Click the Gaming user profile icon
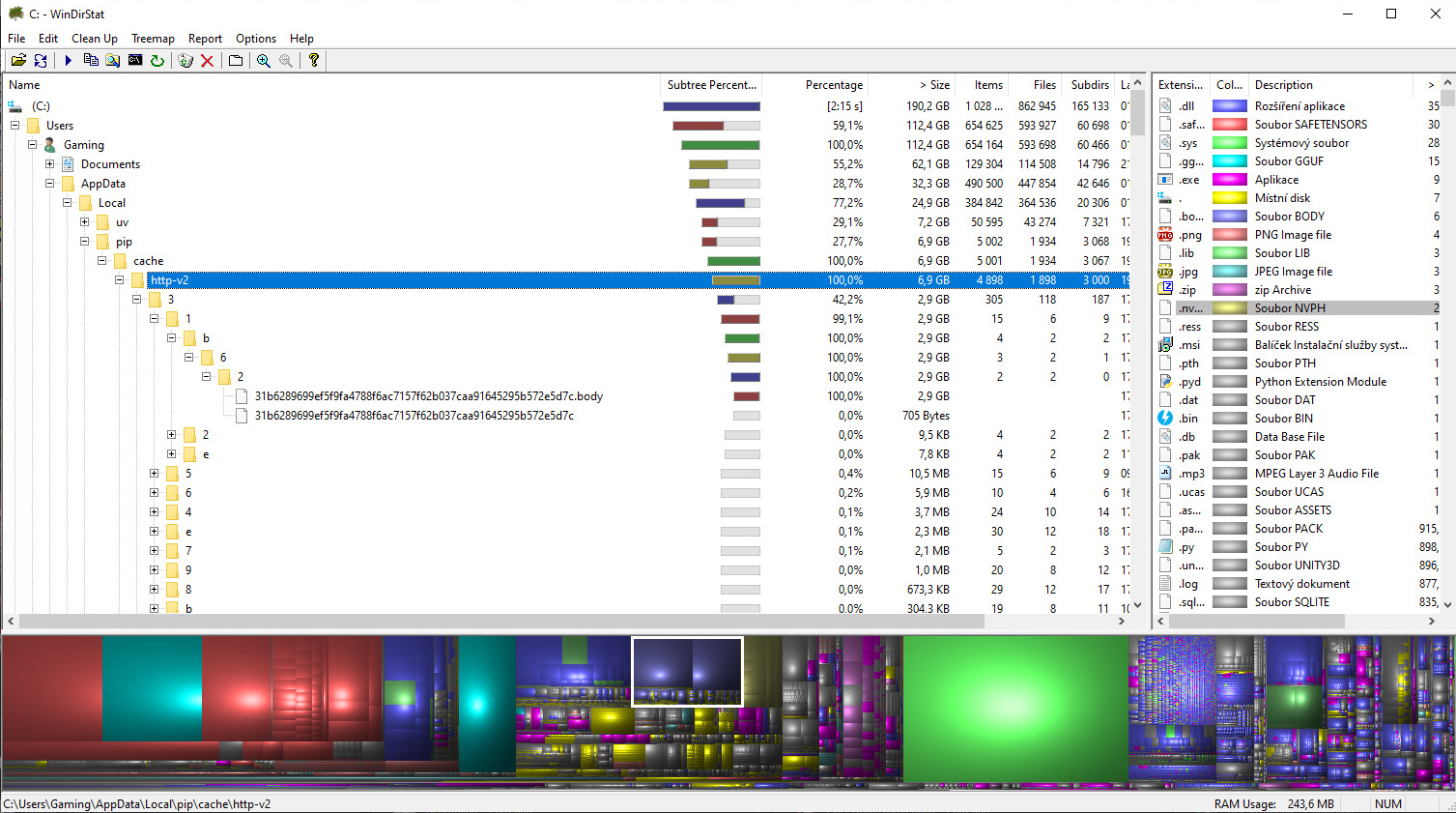 [50, 145]
